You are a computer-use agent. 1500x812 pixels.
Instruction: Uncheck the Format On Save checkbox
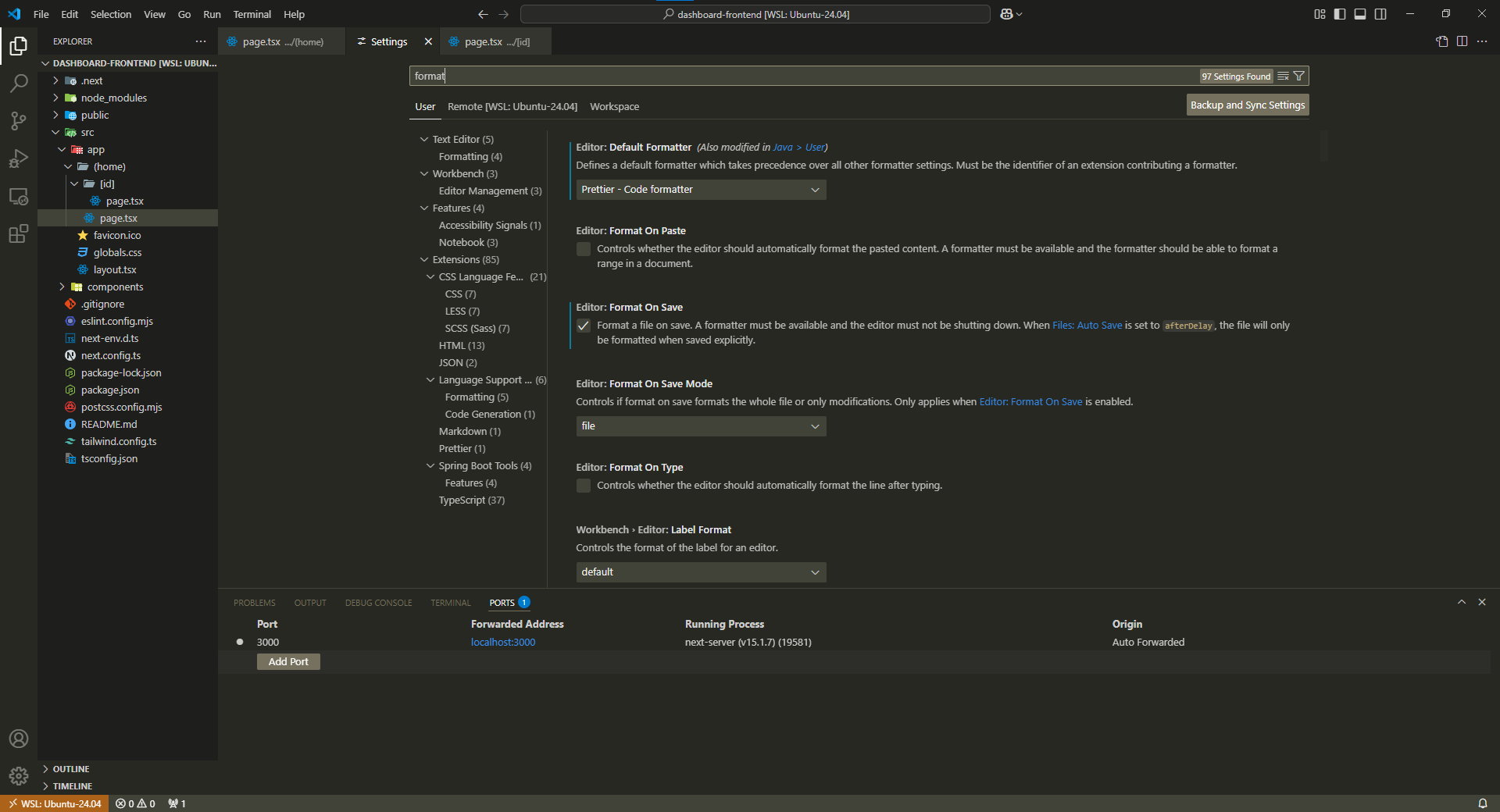tap(584, 326)
